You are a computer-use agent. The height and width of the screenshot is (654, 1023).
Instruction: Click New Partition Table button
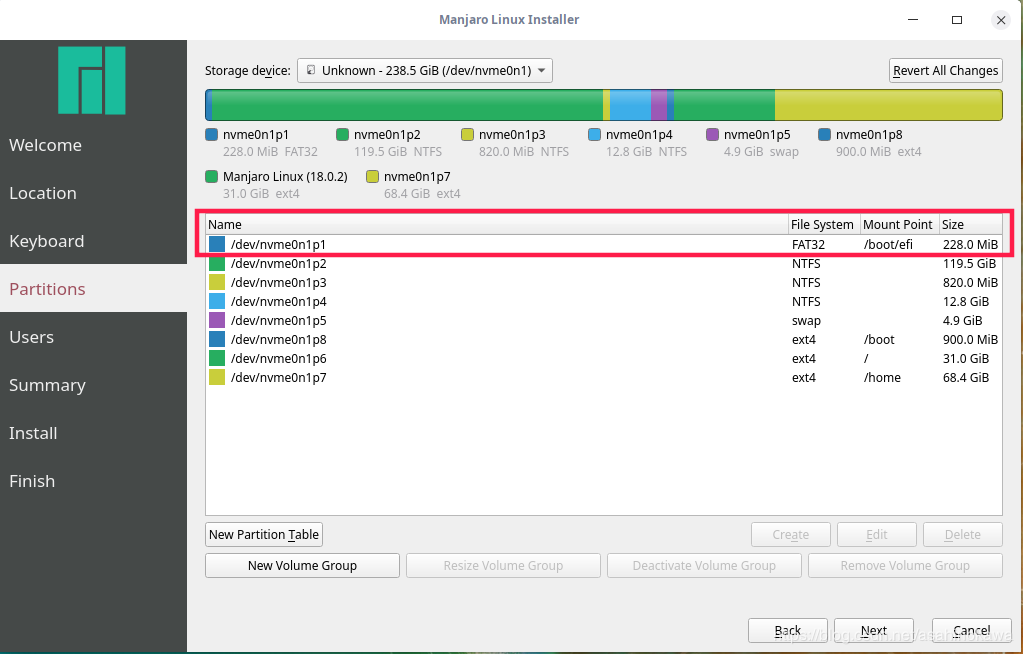click(x=264, y=535)
